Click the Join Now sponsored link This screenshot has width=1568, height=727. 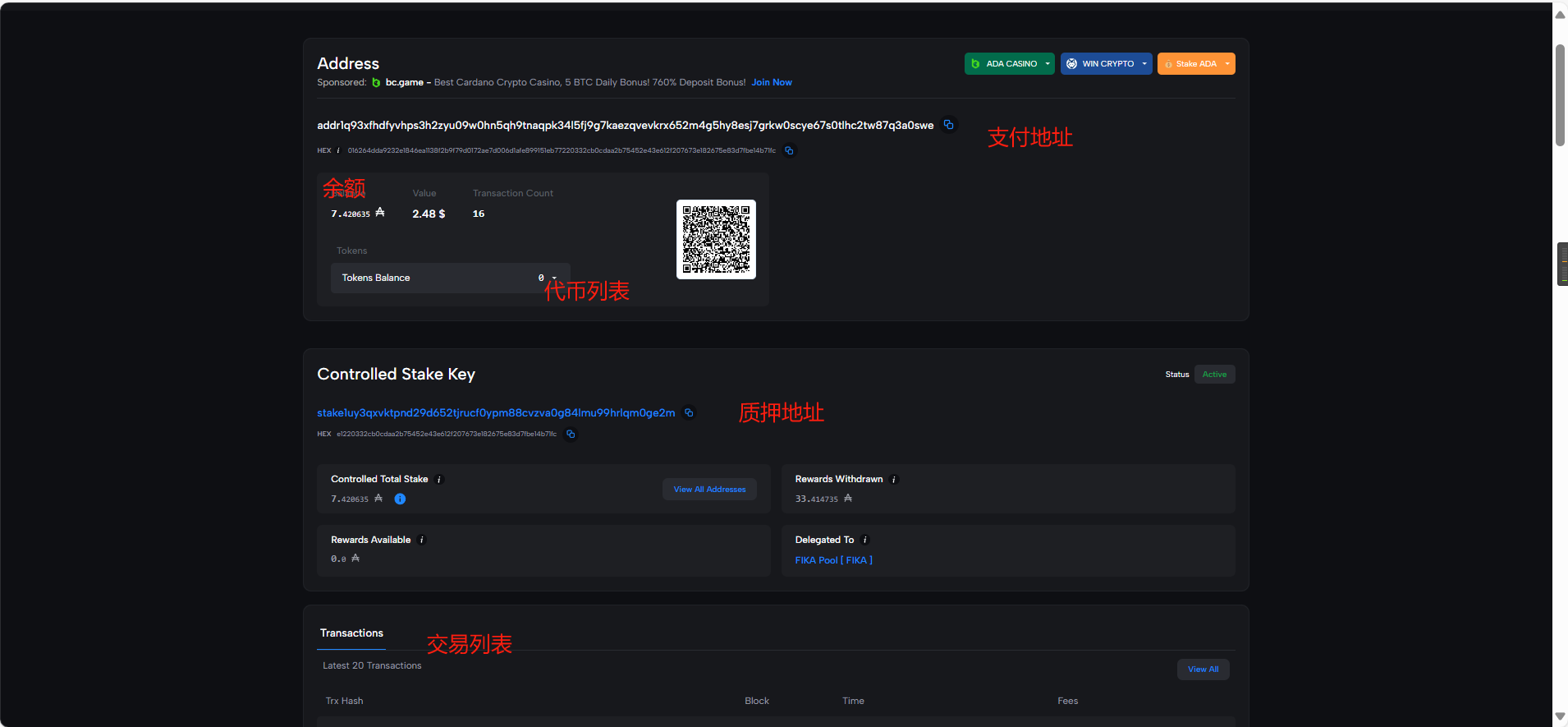point(772,82)
